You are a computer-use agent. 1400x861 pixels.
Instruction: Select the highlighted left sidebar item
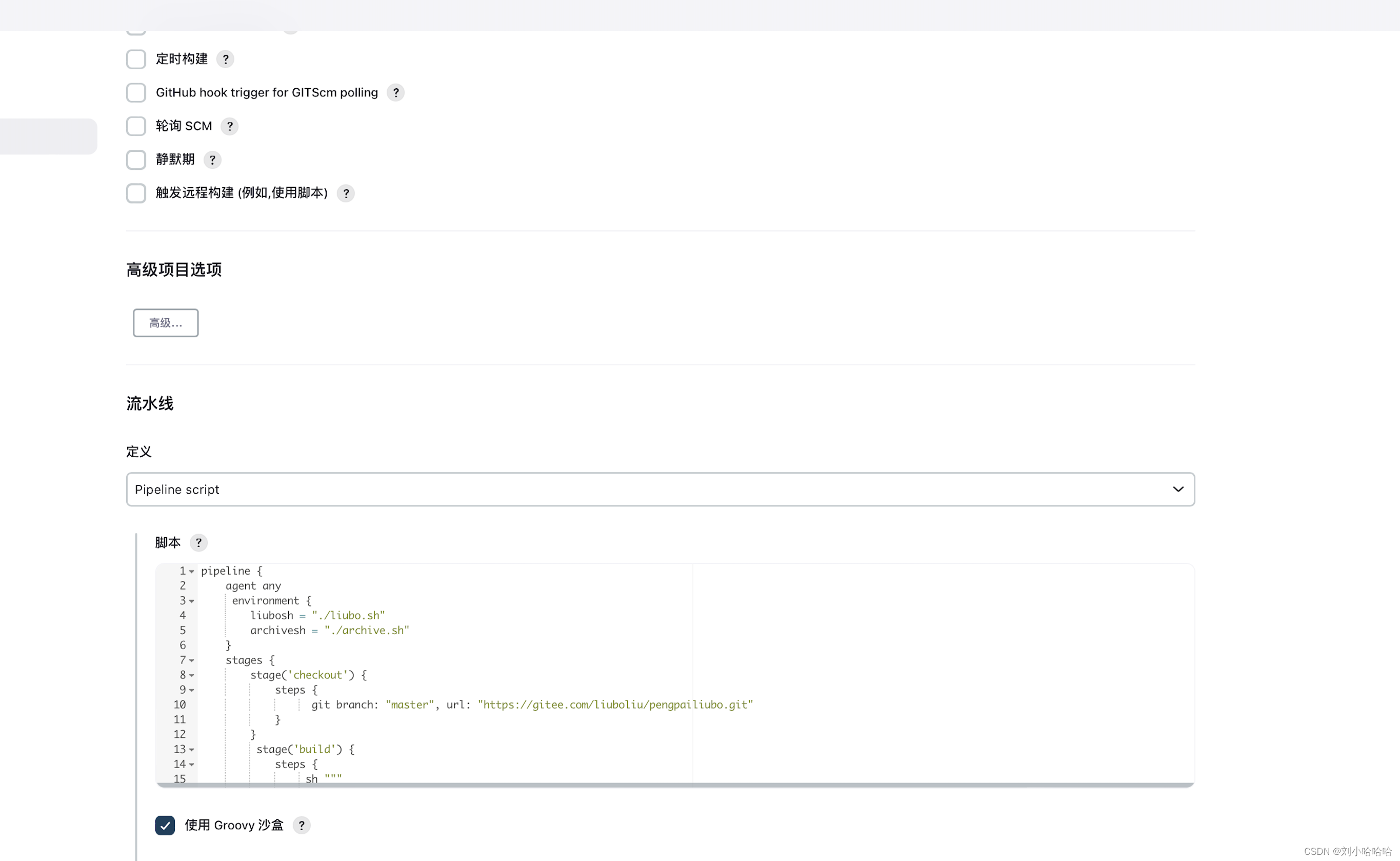coord(48,136)
